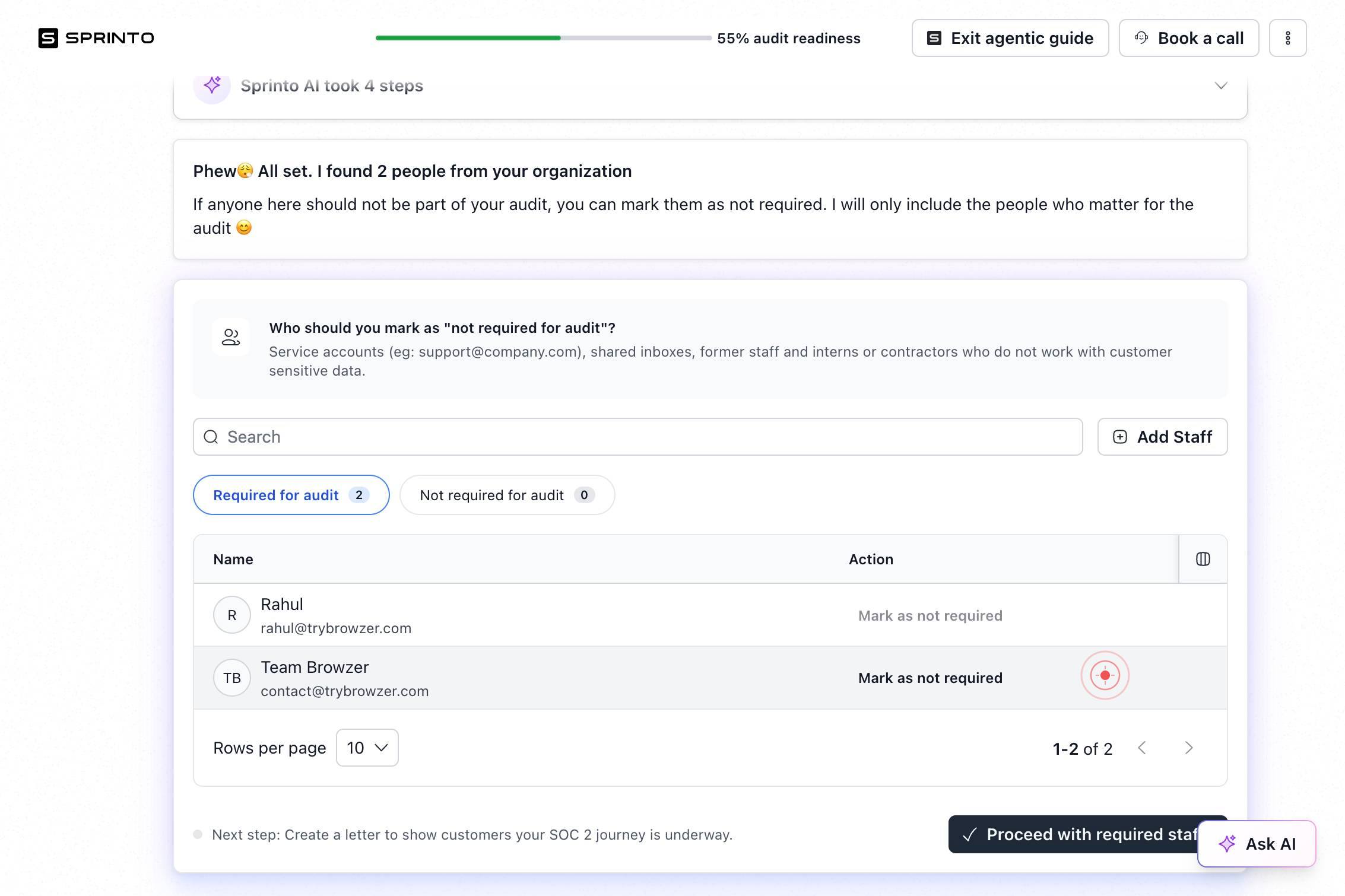Screen dimensions: 1345x896
Task: Click the people icon in the info banner
Action: (x=231, y=337)
